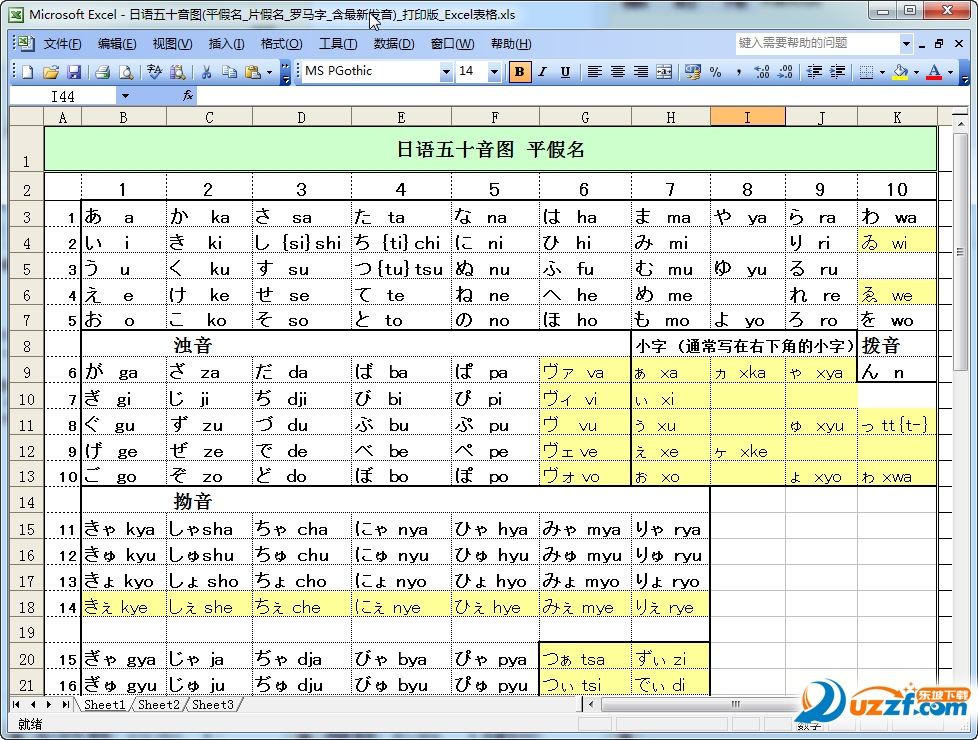Decrease decimal places

[x=785, y=72]
